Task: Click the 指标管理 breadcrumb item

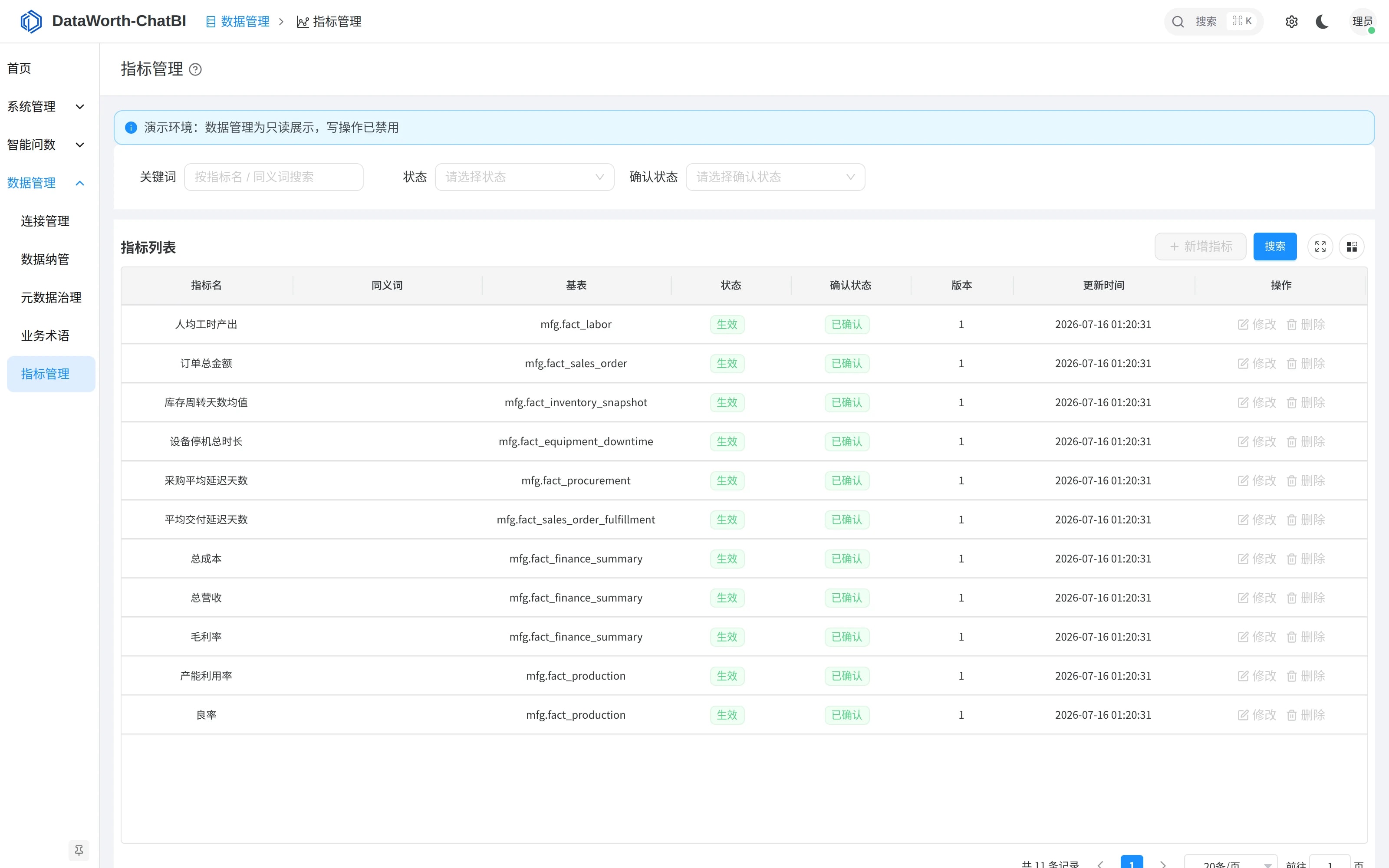Action: click(329, 21)
